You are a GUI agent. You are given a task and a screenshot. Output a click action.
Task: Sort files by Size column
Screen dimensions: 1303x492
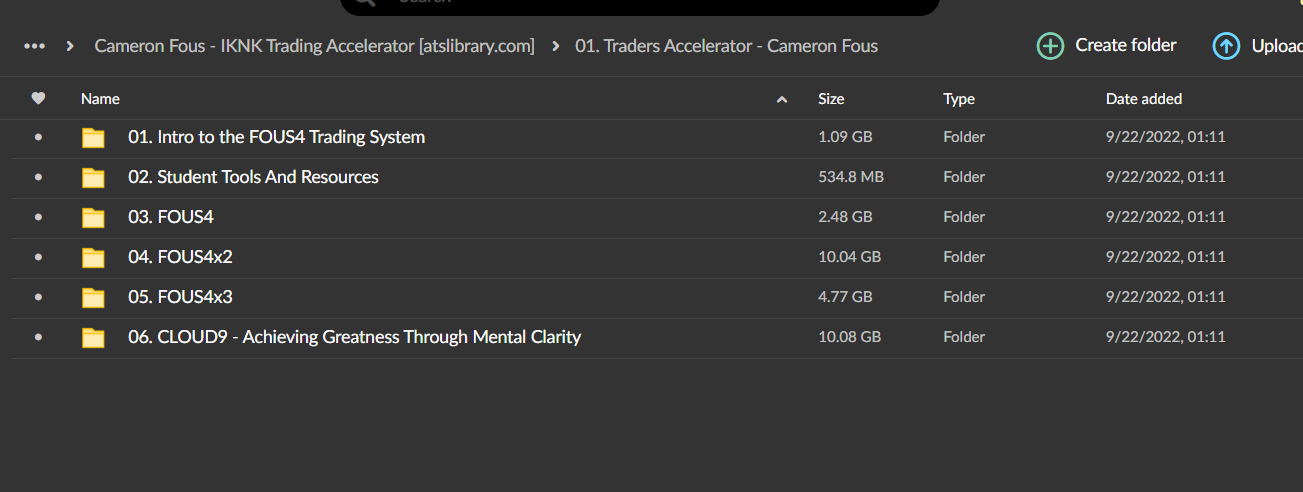click(x=831, y=99)
